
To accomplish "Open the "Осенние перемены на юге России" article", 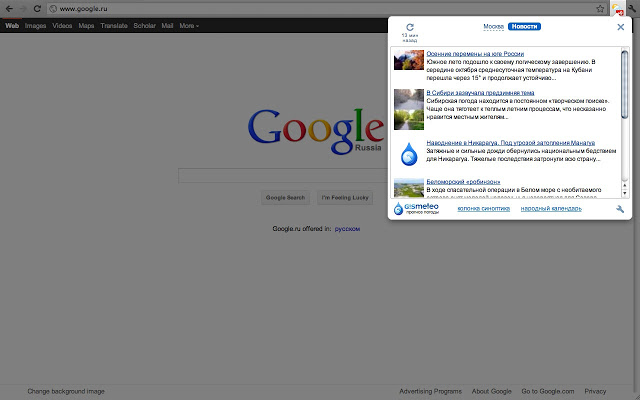I will tap(475, 53).
